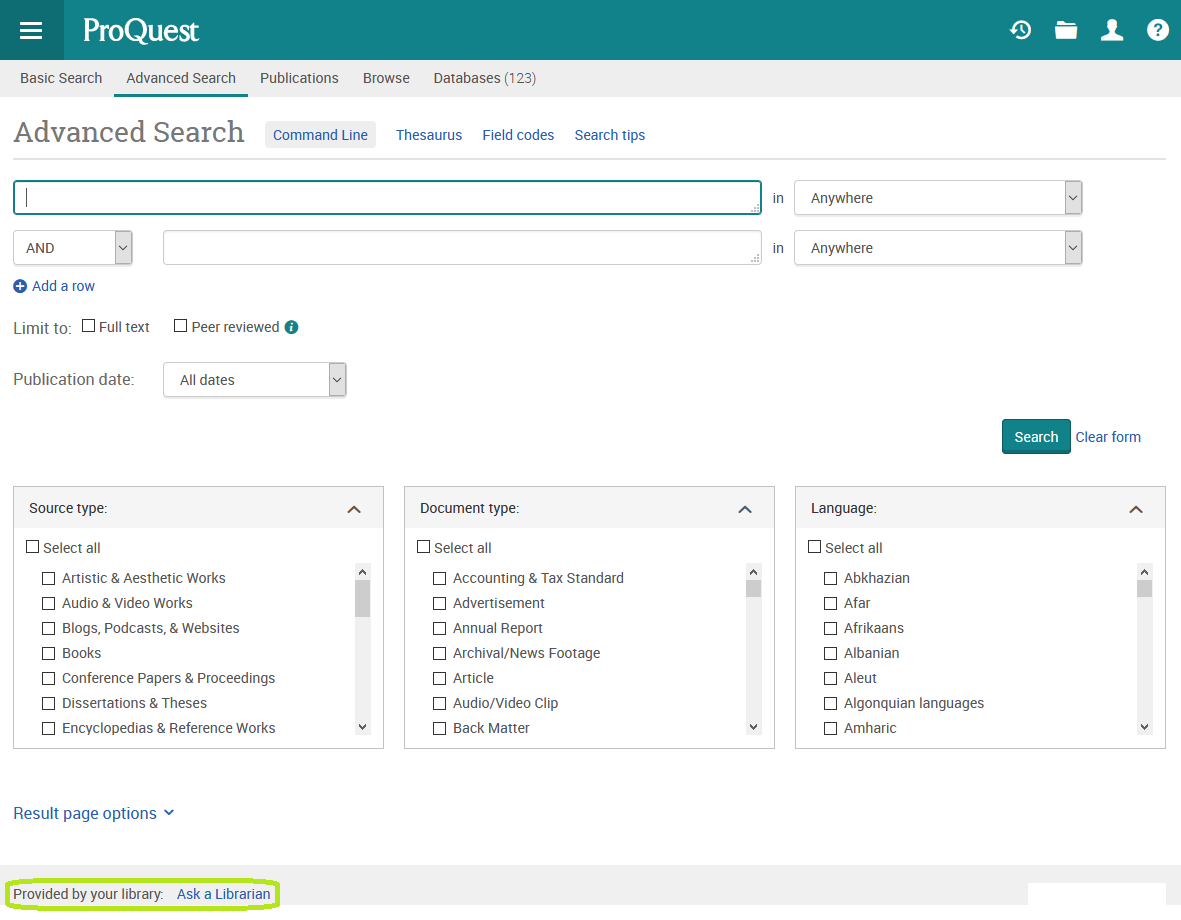Image resolution: width=1181 pixels, height=920 pixels.
Task: Check Abkhazian language
Action: [830, 579]
